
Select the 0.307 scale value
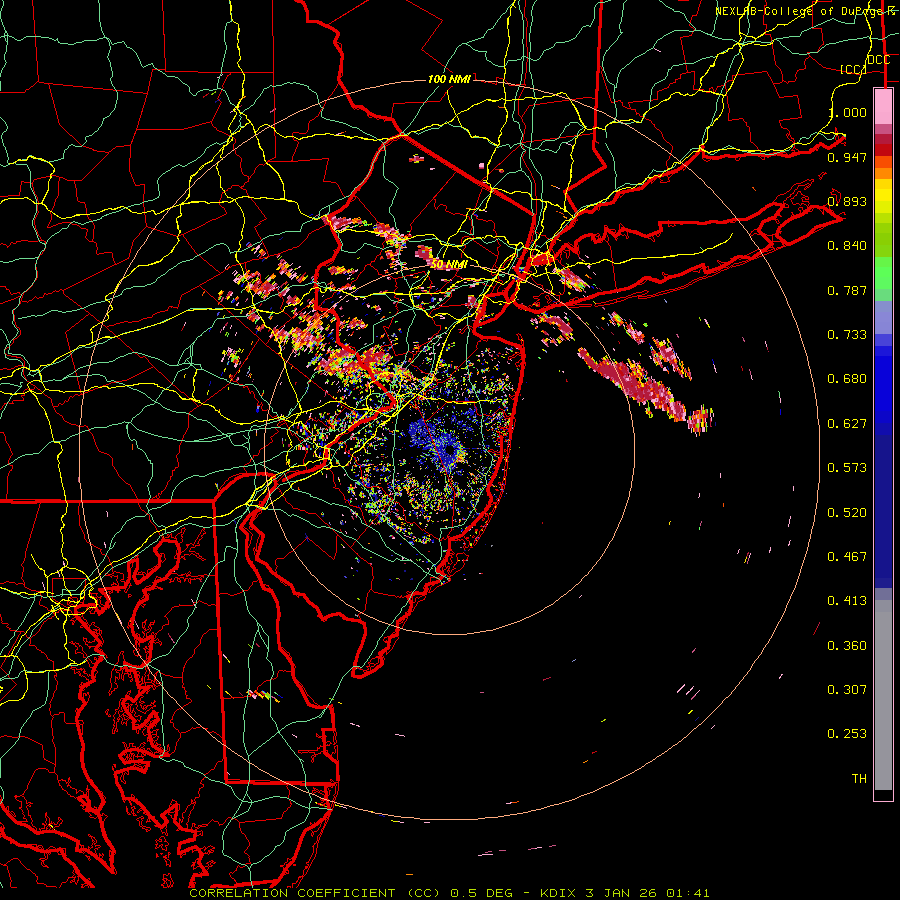(x=847, y=690)
